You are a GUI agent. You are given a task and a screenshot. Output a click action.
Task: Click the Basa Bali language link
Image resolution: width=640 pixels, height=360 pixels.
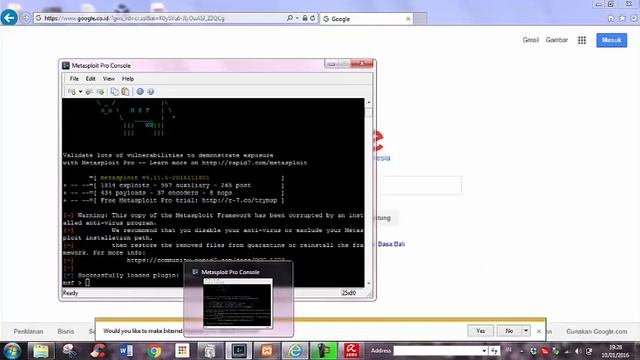(x=391, y=244)
